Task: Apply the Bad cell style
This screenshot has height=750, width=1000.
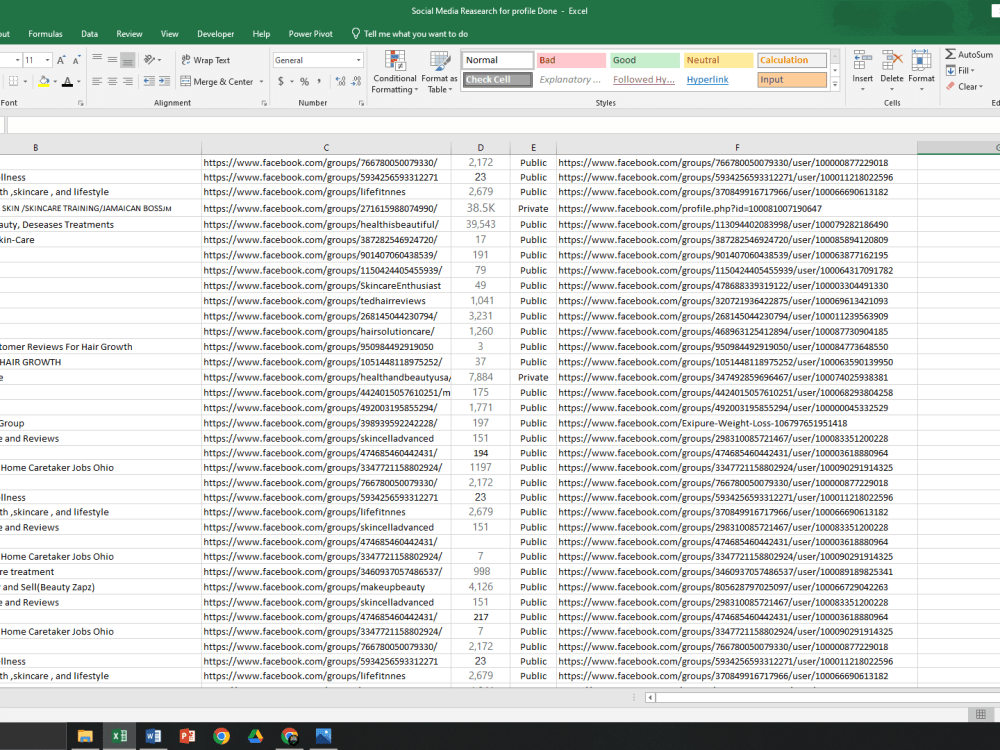Action: coord(571,60)
